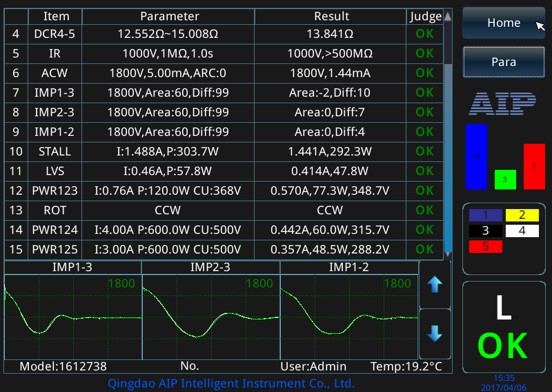
Task: Click the results table vertical scrollbar
Action: click(448, 135)
